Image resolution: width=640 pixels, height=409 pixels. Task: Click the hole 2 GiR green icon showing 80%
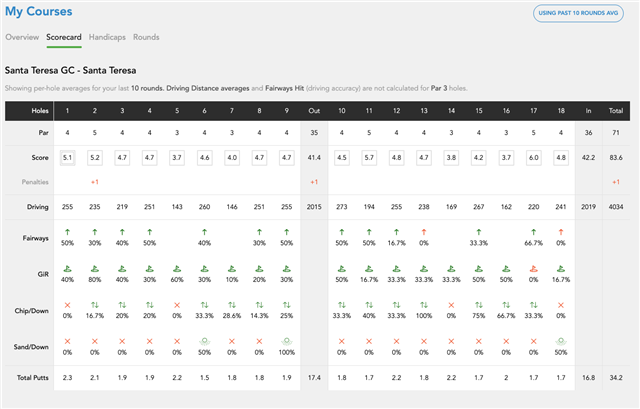coord(94,268)
